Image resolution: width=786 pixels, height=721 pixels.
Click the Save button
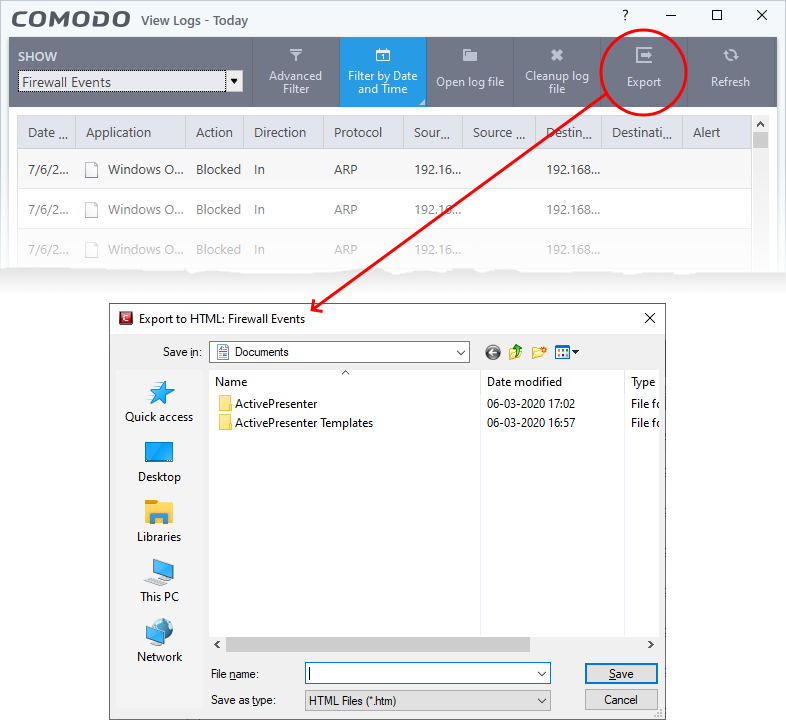620,673
